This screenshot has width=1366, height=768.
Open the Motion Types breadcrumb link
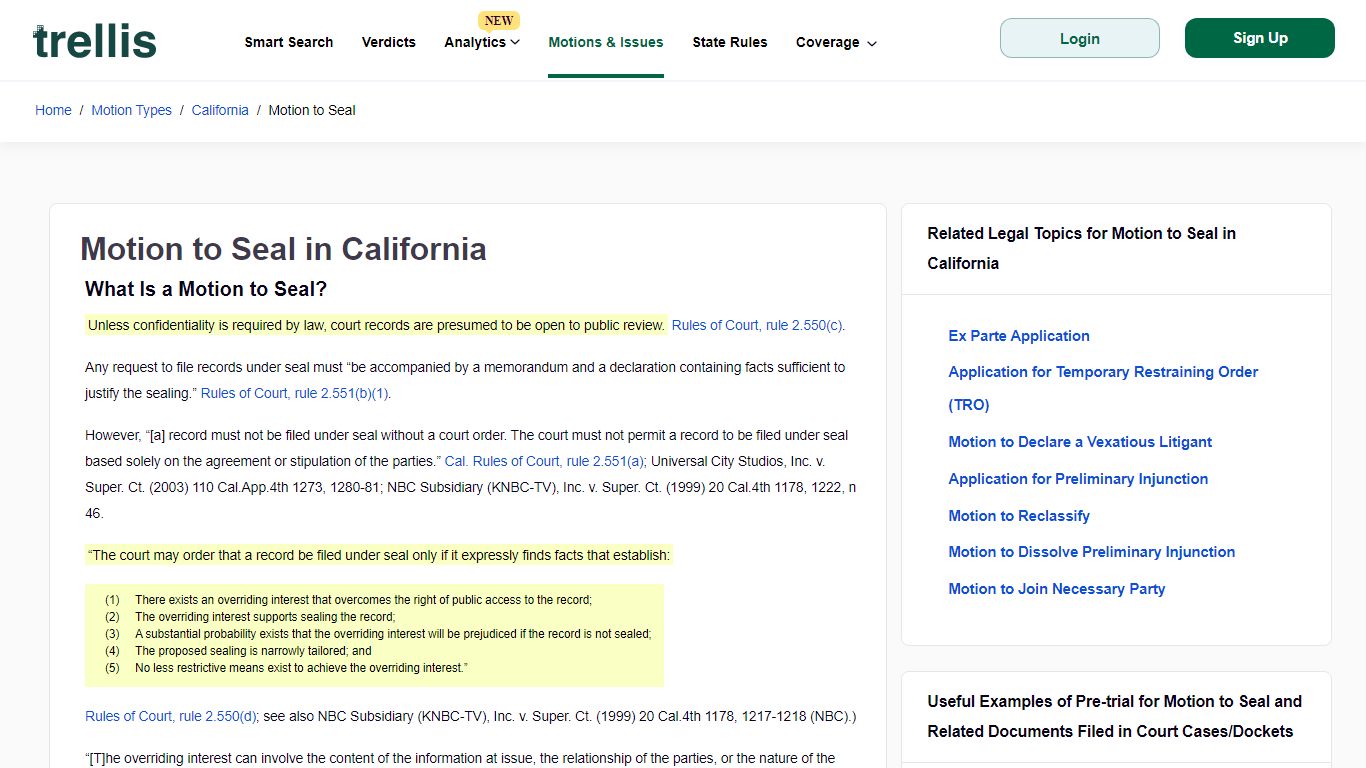tap(132, 110)
